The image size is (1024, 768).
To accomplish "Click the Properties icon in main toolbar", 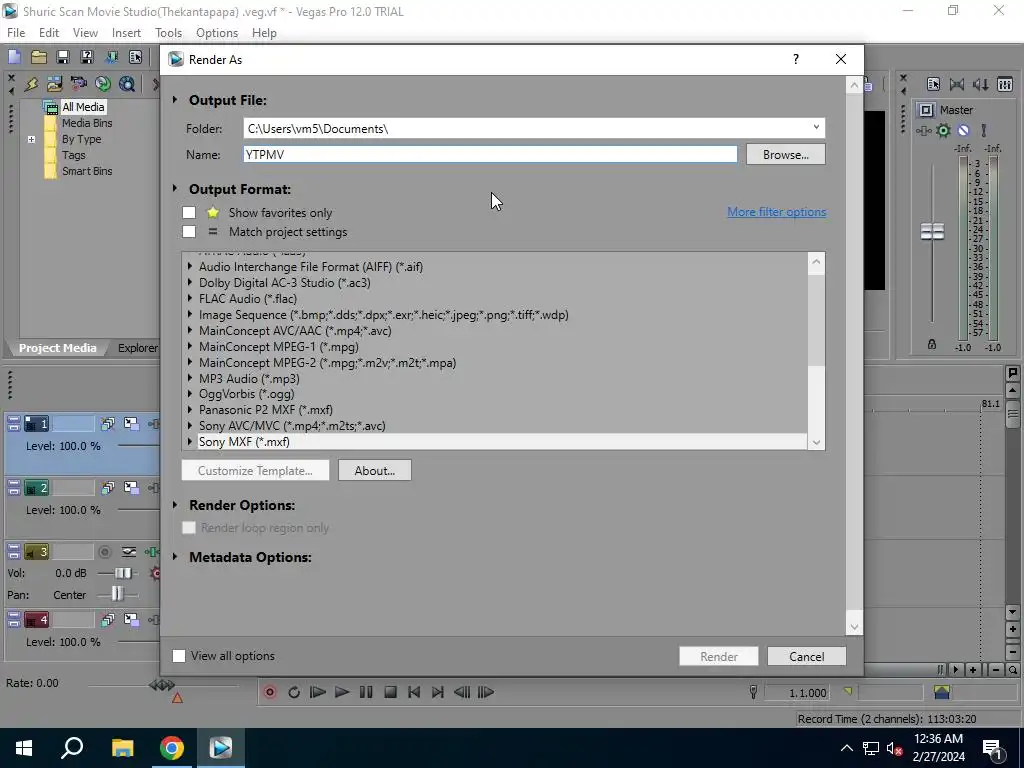I will click(x=135, y=57).
